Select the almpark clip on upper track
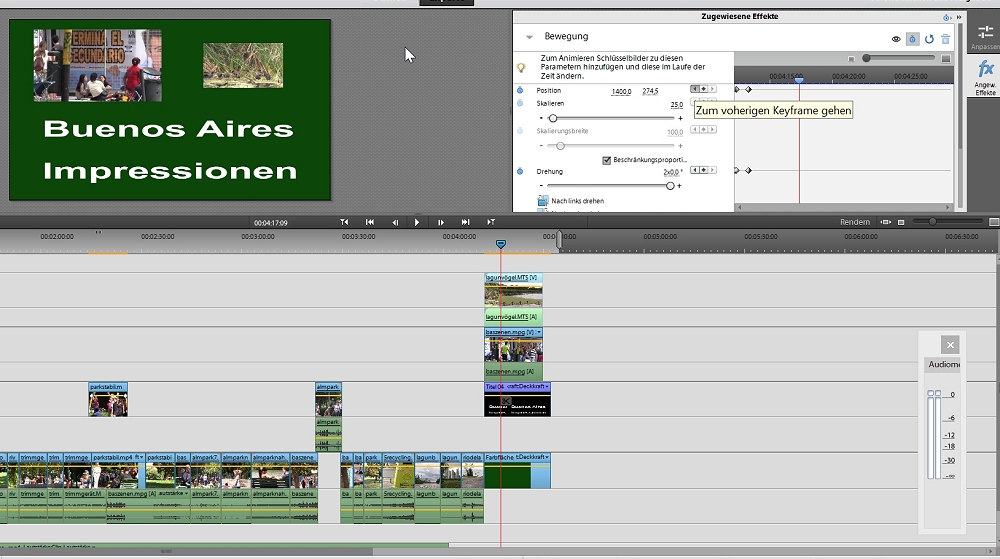This screenshot has width=1000, height=559. point(328,400)
